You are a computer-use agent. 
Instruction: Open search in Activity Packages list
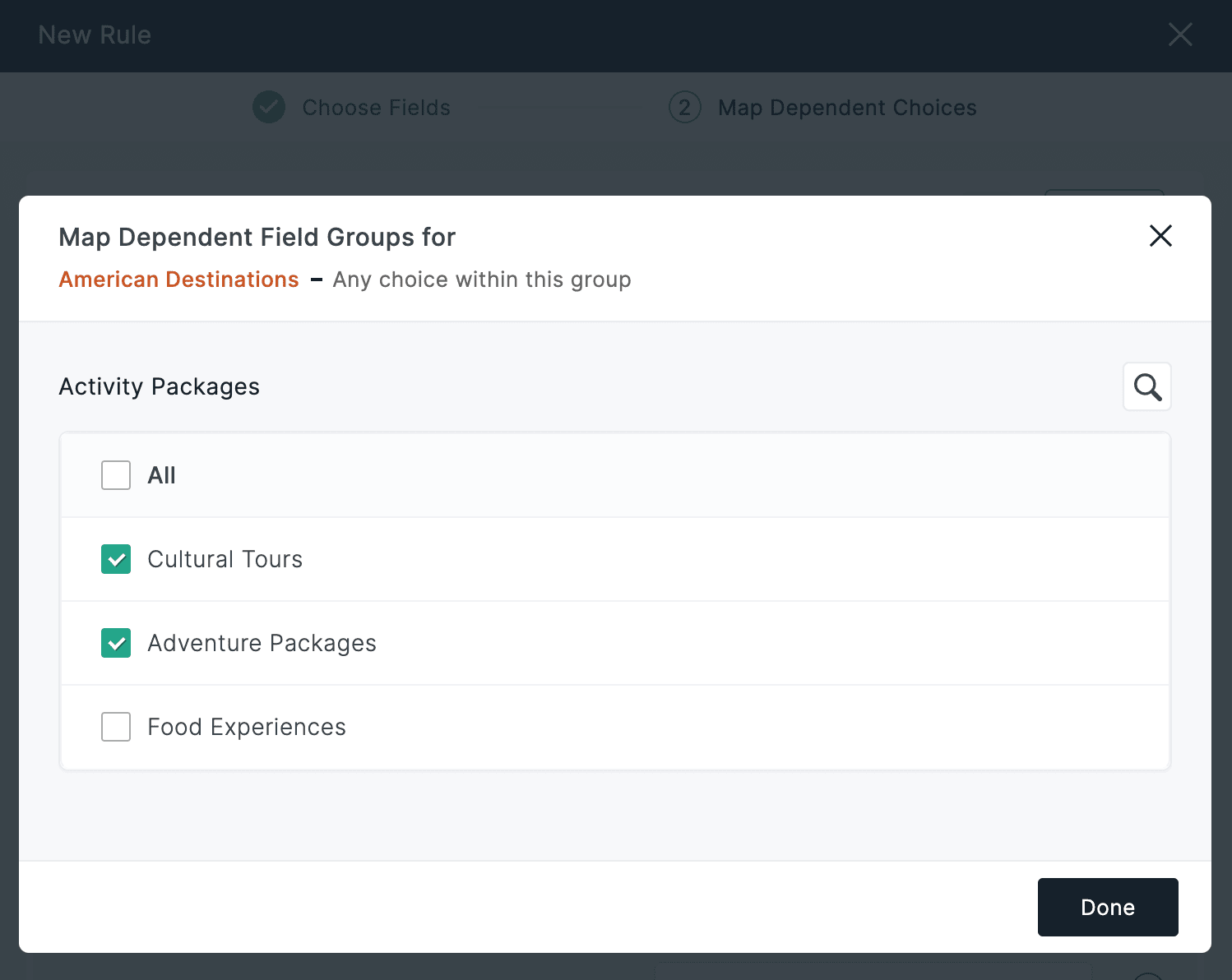coord(1147,386)
